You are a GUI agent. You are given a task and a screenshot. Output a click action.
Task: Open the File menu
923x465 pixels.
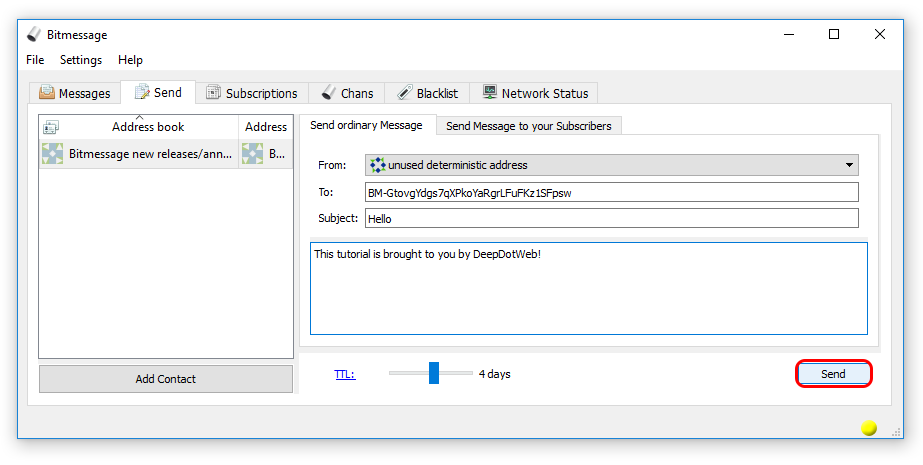[x=35, y=60]
